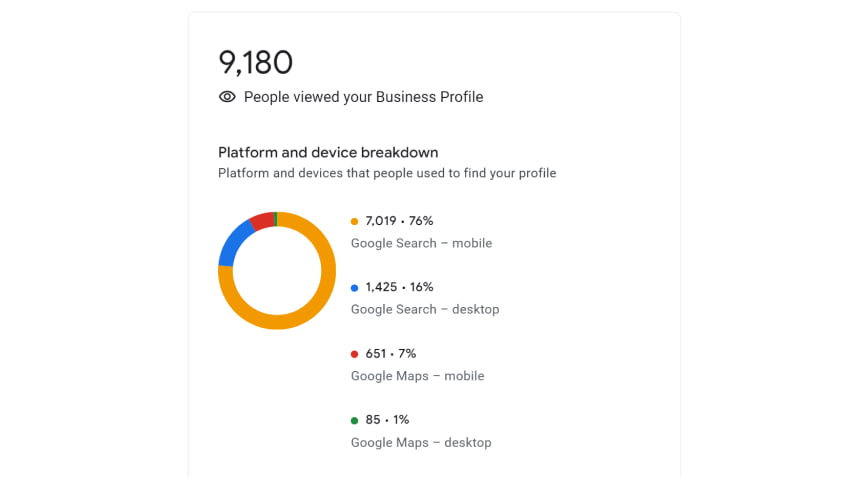Select the thin green donut chart segment

tap(275, 219)
